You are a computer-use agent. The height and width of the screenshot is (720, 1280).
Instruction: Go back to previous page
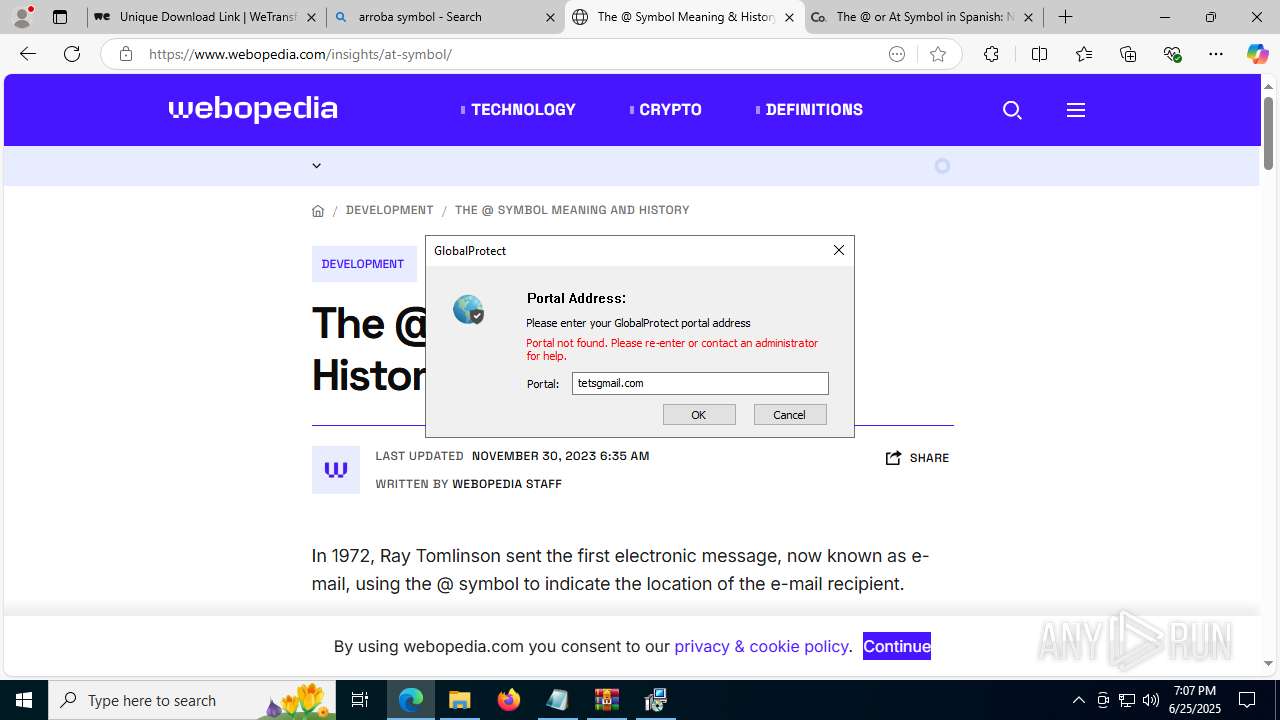(28, 54)
